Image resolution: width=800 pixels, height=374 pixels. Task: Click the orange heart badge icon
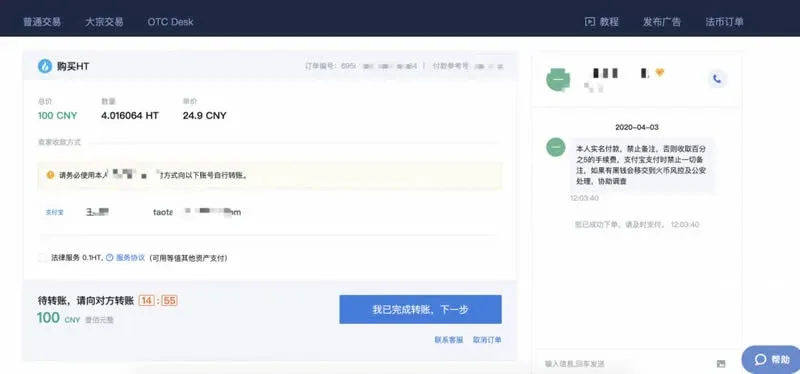pyautogui.click(x=660, y=73)
